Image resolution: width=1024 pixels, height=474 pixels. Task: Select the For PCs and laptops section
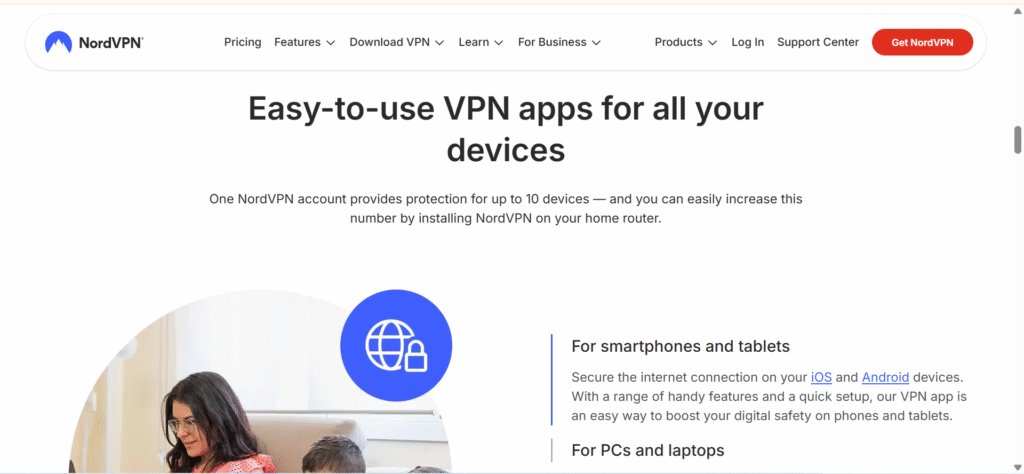(648, 450)
